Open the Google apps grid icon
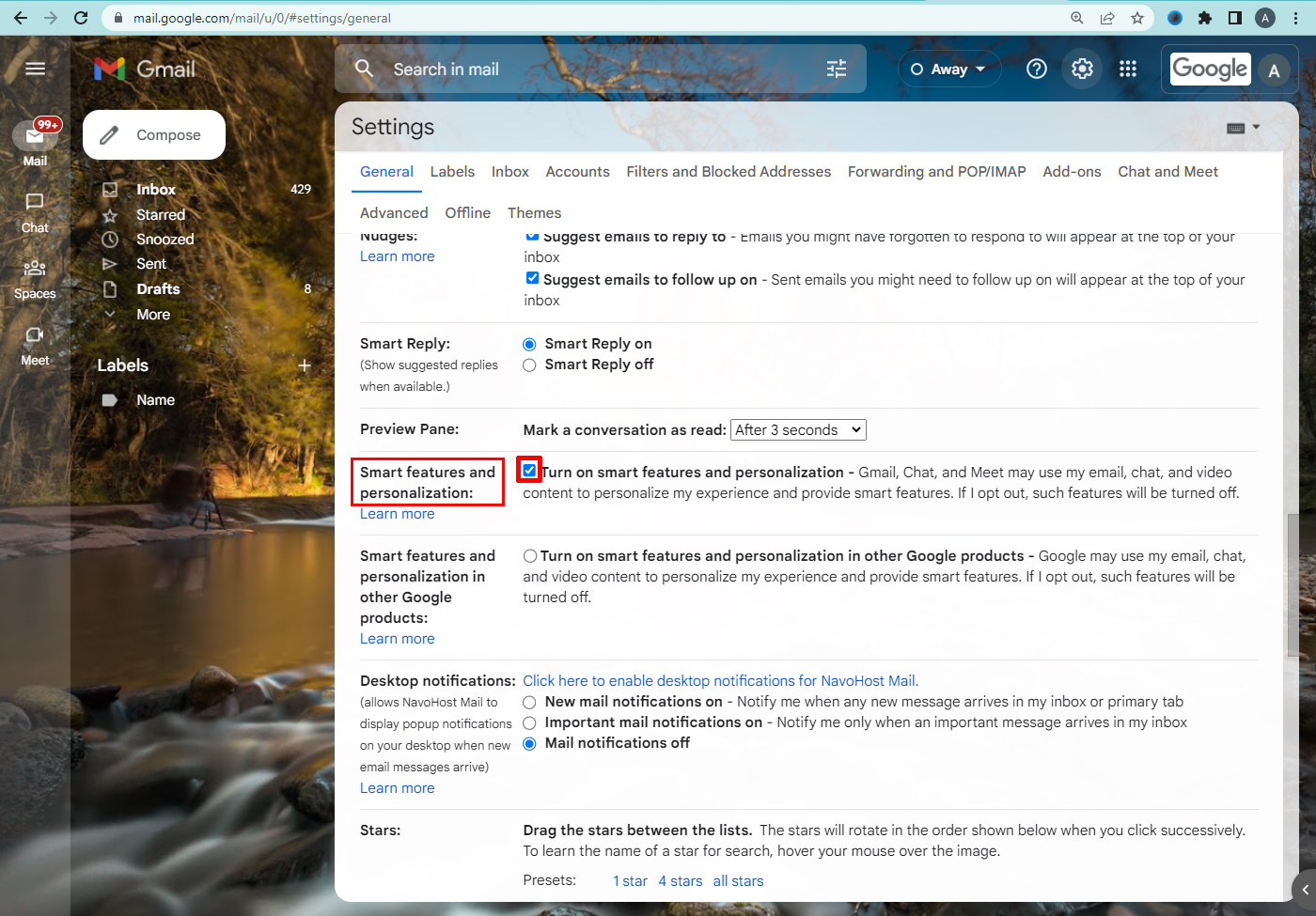The width and height of the screenshot is (1316, 916). pos(1128,69)
